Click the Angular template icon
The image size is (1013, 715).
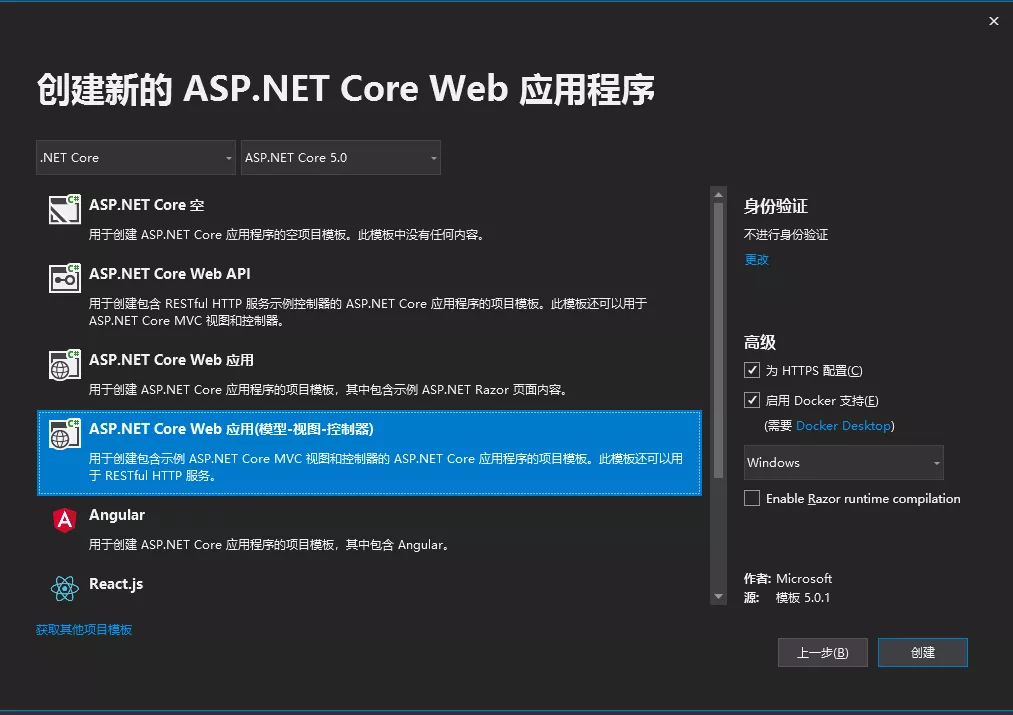(63, 520)
